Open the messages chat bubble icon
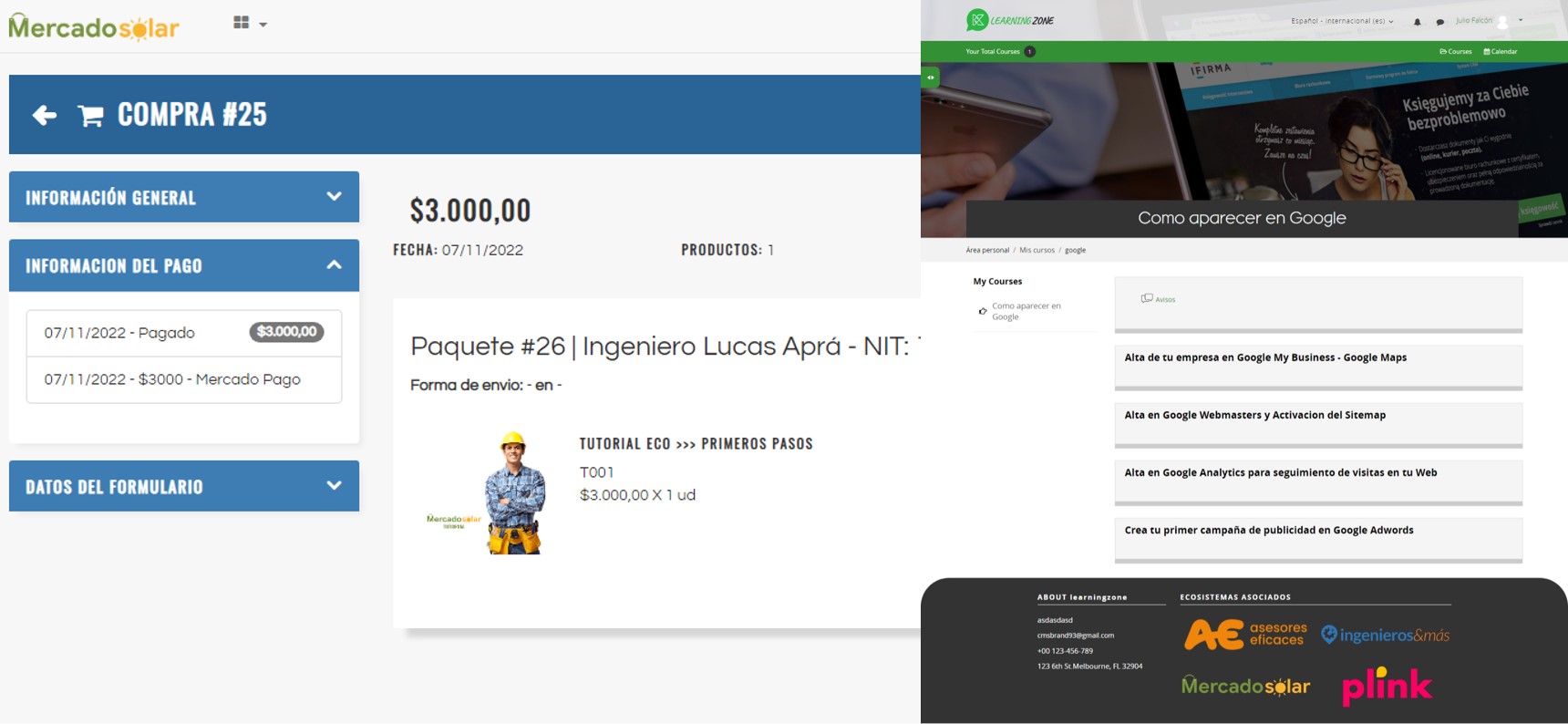 pos(1439,22)
